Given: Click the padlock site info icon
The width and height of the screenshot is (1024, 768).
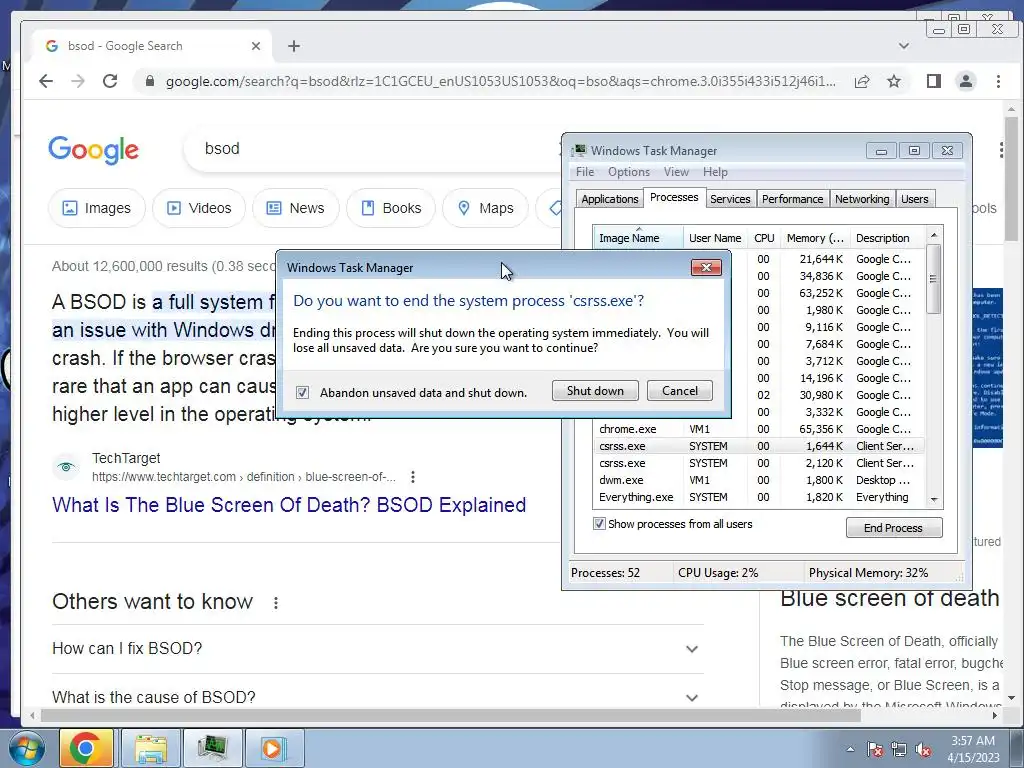Looking at the screenshot, I should pos(150,81).
